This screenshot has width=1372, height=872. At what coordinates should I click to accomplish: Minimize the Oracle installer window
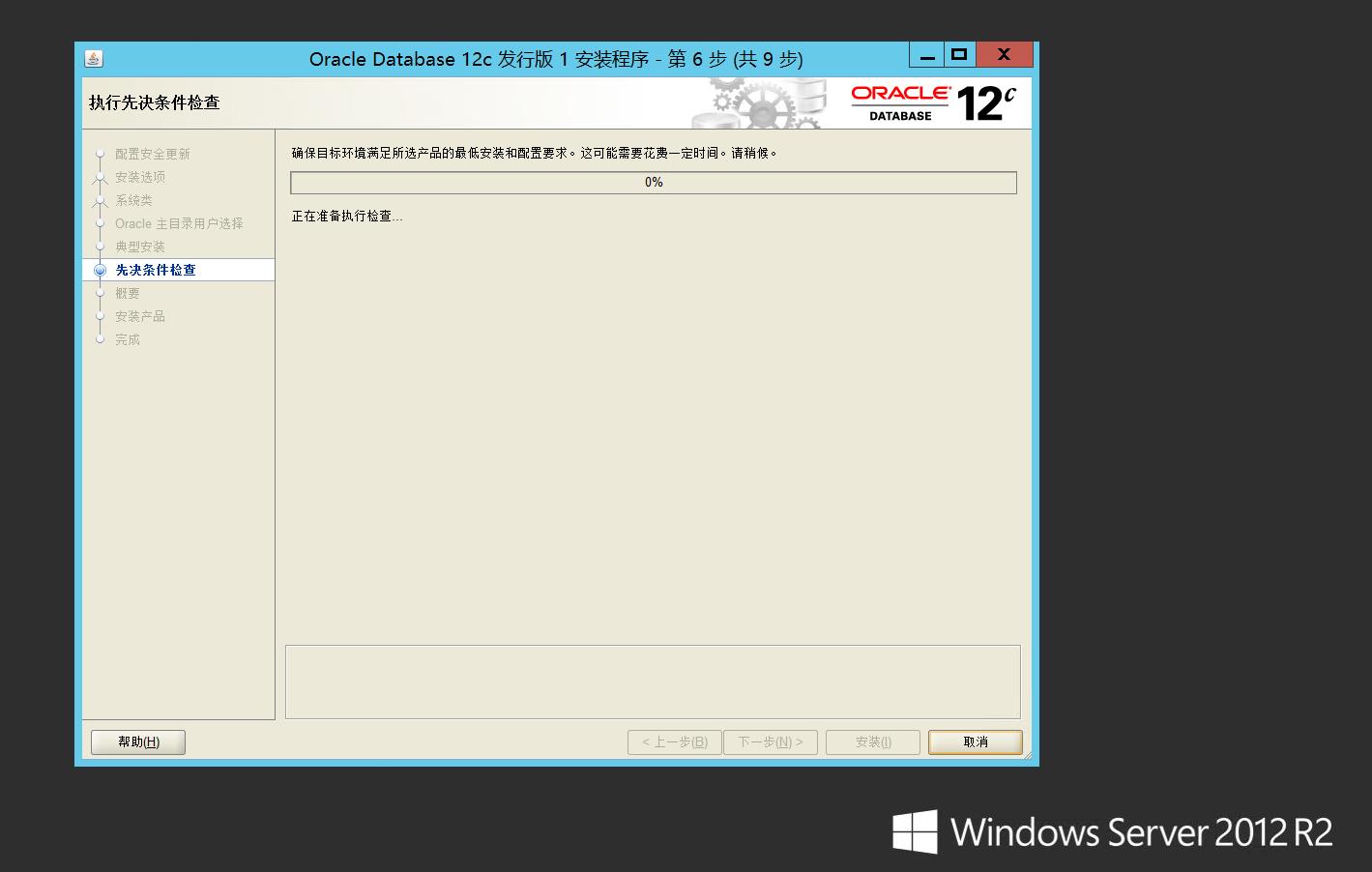coord(926,55)
